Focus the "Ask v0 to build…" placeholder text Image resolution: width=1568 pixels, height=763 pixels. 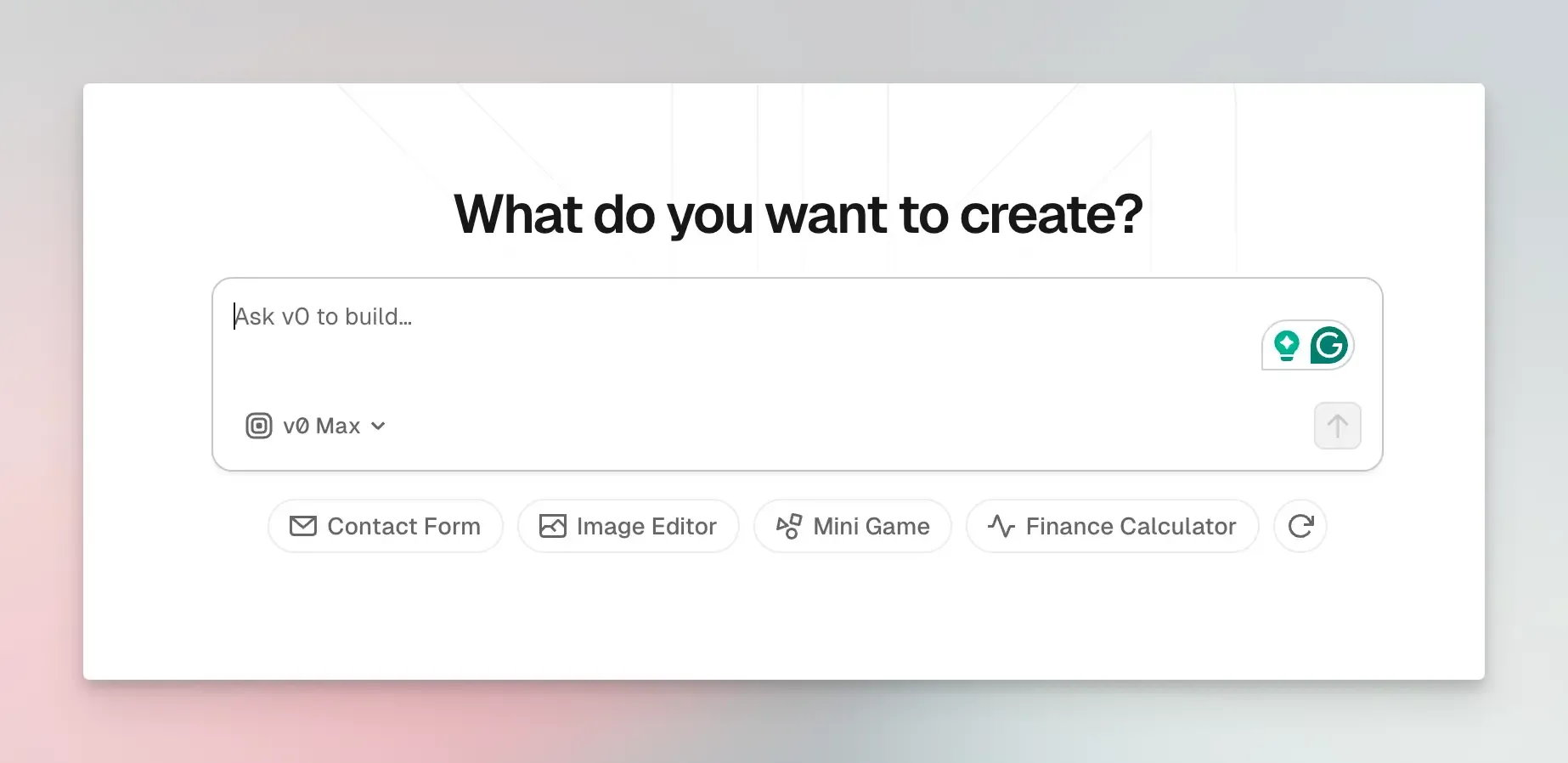click(324, 317)
